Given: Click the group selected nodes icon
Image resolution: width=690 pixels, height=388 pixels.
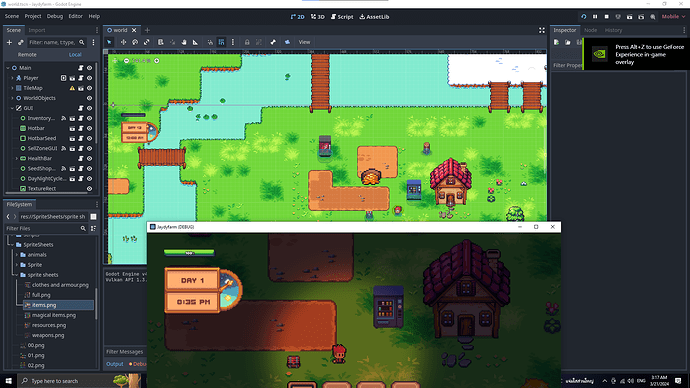Looking at the screenshot, I should pyautogui.click(x=259, y=42).
